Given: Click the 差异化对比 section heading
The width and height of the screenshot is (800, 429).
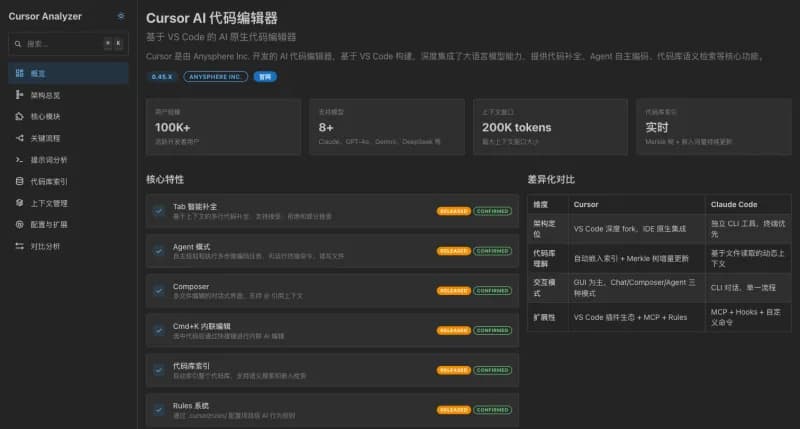Looking at the screenshot, I should click(x=551, y=180).
